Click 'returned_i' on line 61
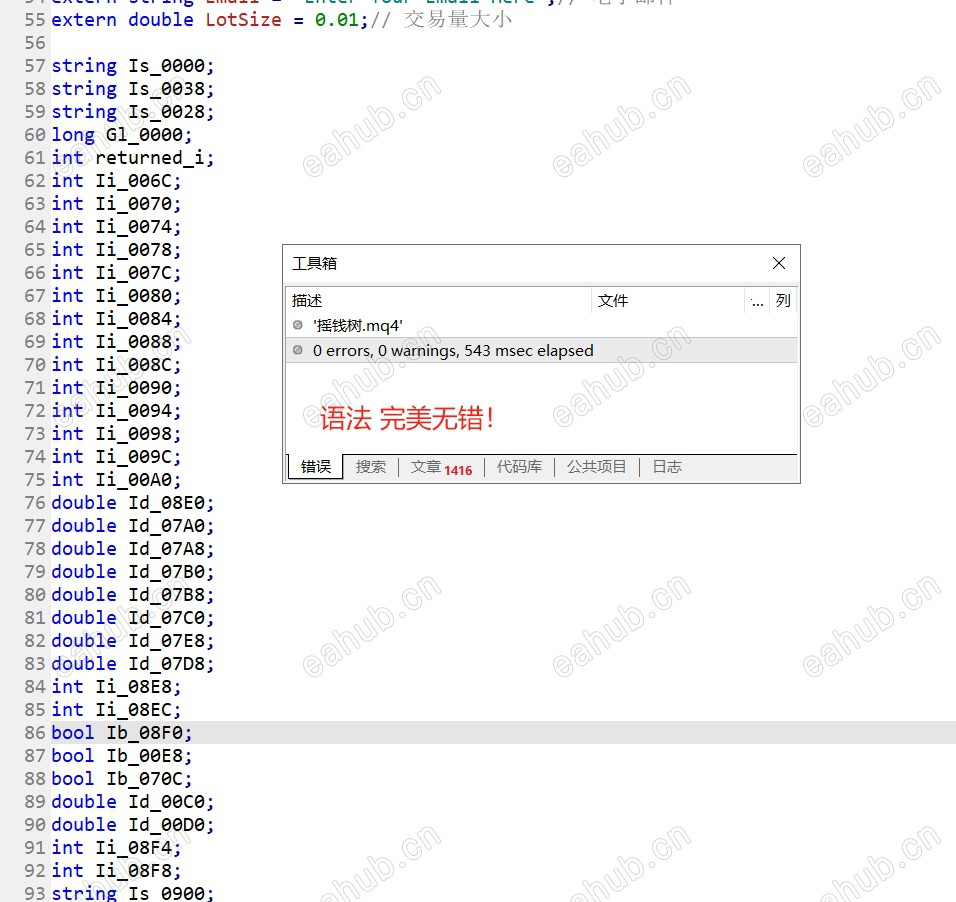This screenshot has height=902, width=956. (150, 158)
